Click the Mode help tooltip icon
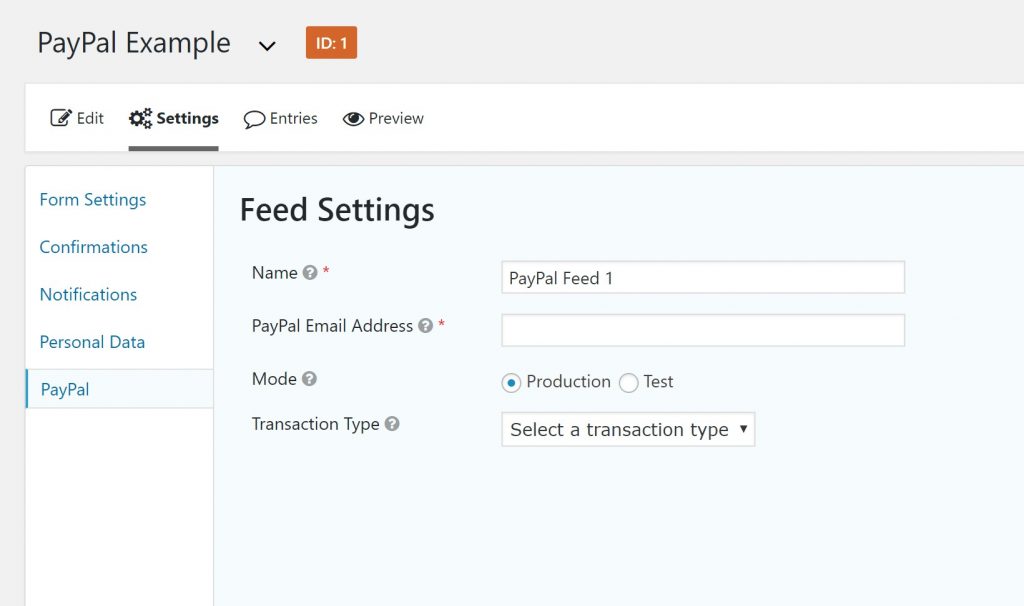The height and width of the screenshot is (606, 1024). [x=310, y=379]
